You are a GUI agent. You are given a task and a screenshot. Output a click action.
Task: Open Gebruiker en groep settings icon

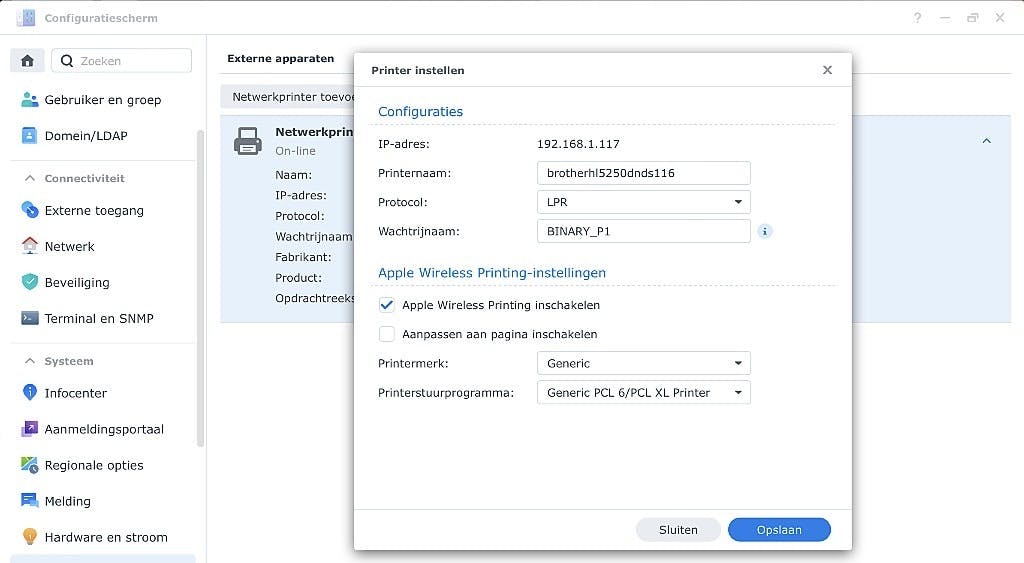click(x=29, y=100)
